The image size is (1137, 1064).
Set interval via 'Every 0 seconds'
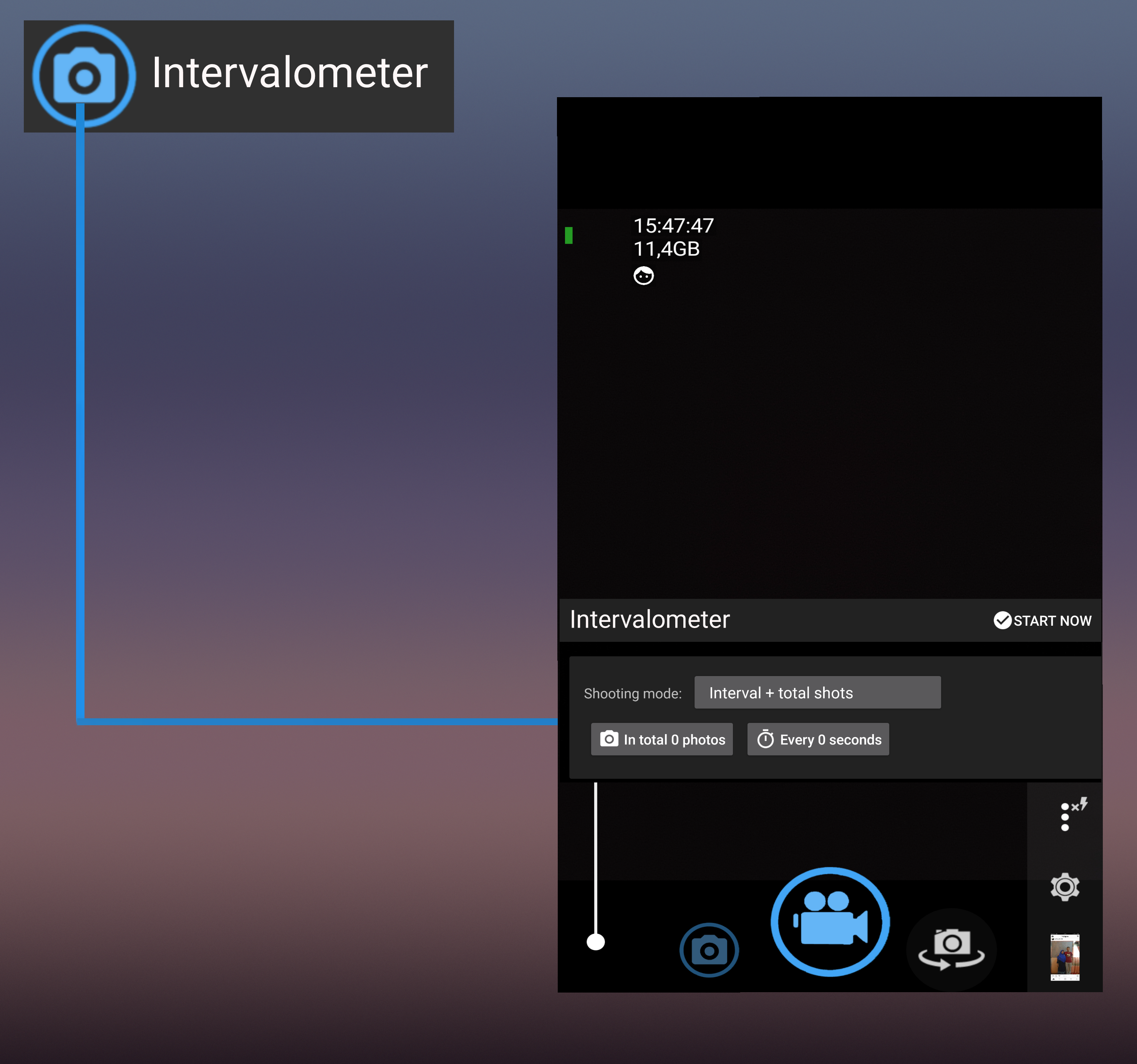point(818,739)
